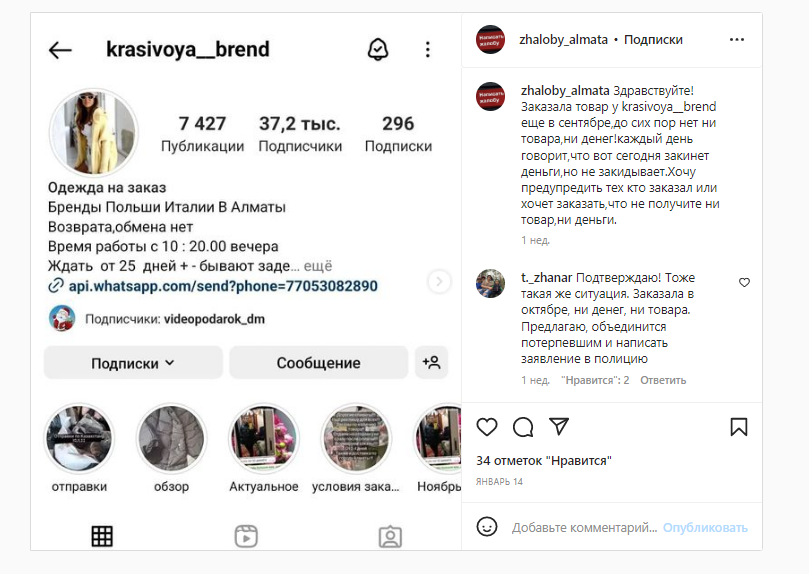The width and height of the screenshot is (809, 574).
Task: Like the t._zhanar comment
Action: [744, 283]
